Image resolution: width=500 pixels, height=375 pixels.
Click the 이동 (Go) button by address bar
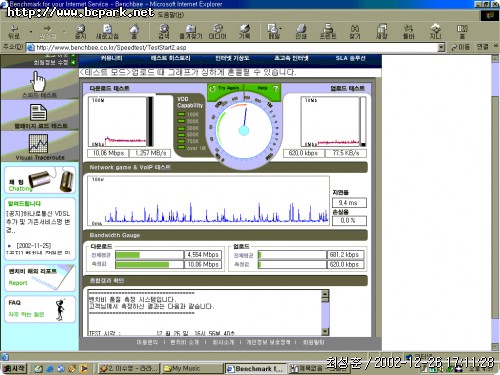460,47
